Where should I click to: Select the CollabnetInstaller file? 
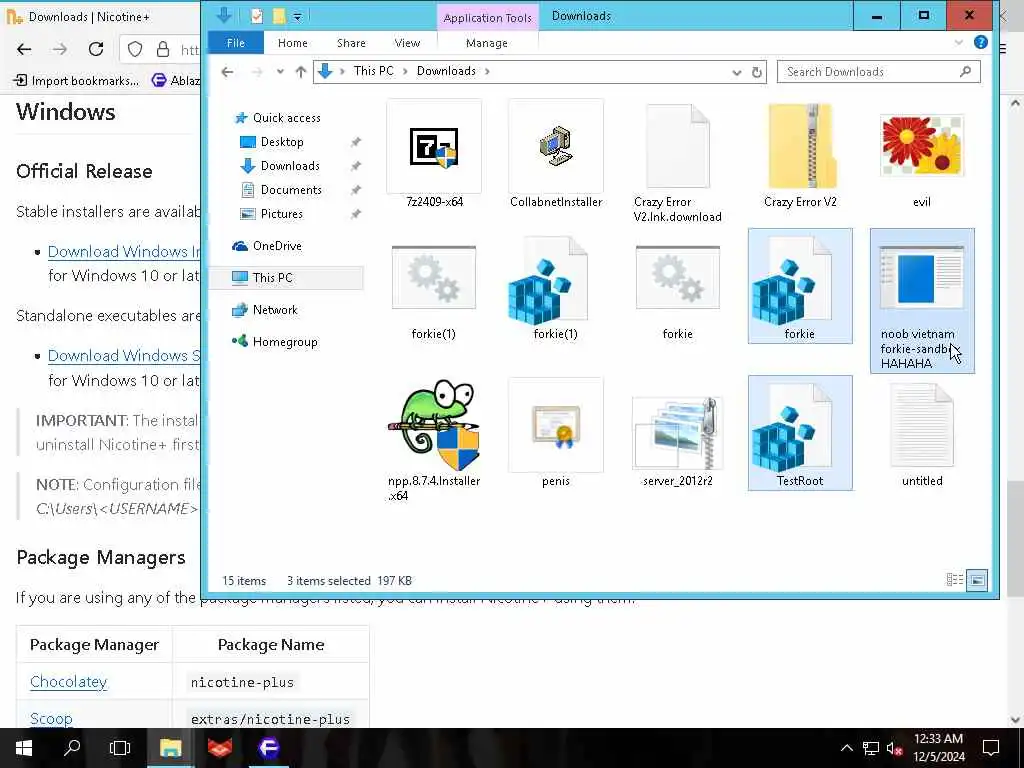point(556,154)
